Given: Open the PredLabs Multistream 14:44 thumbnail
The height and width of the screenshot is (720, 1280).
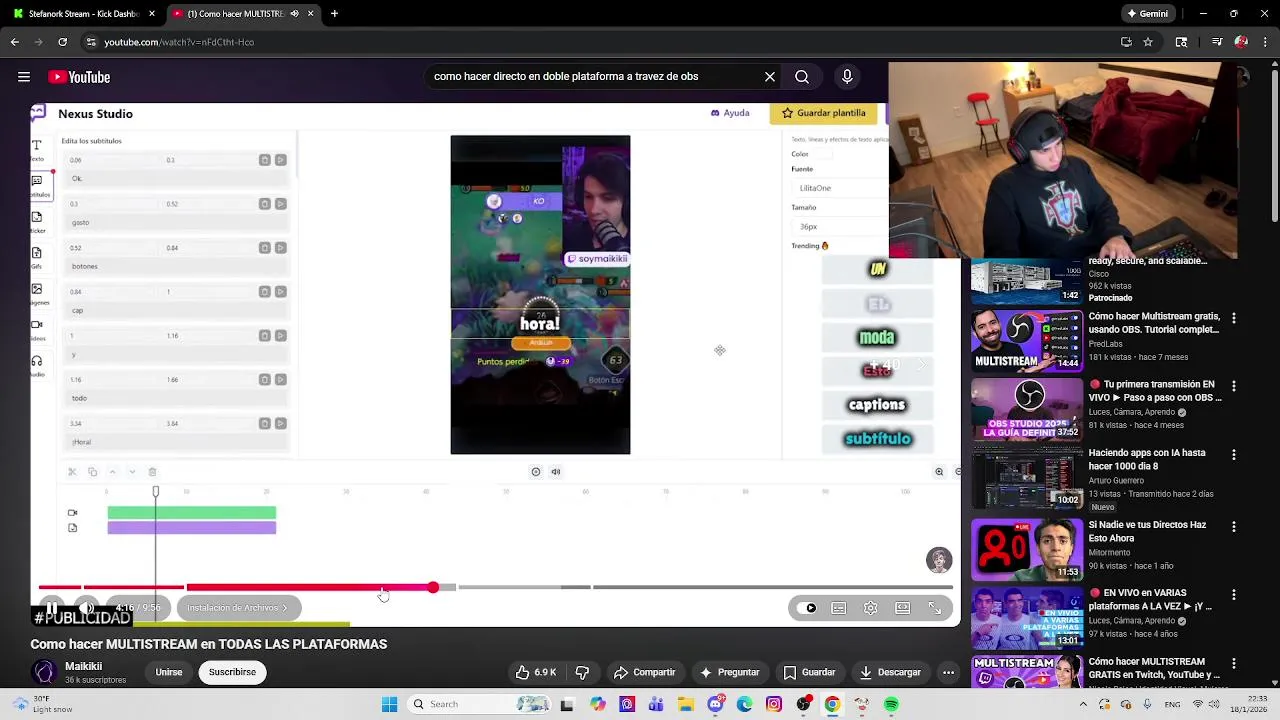Looking at the screenshot, I should (1027, 342).
